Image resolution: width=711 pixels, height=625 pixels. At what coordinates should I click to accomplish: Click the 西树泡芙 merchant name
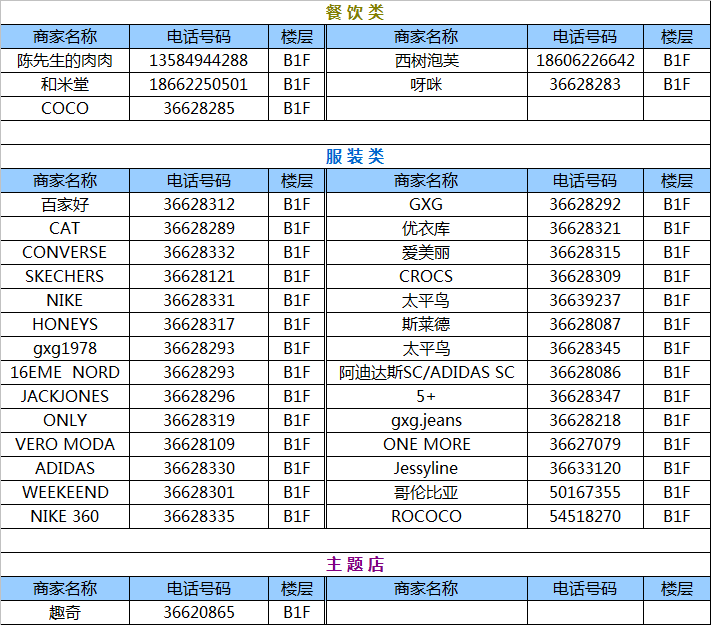tap(427, 60)
